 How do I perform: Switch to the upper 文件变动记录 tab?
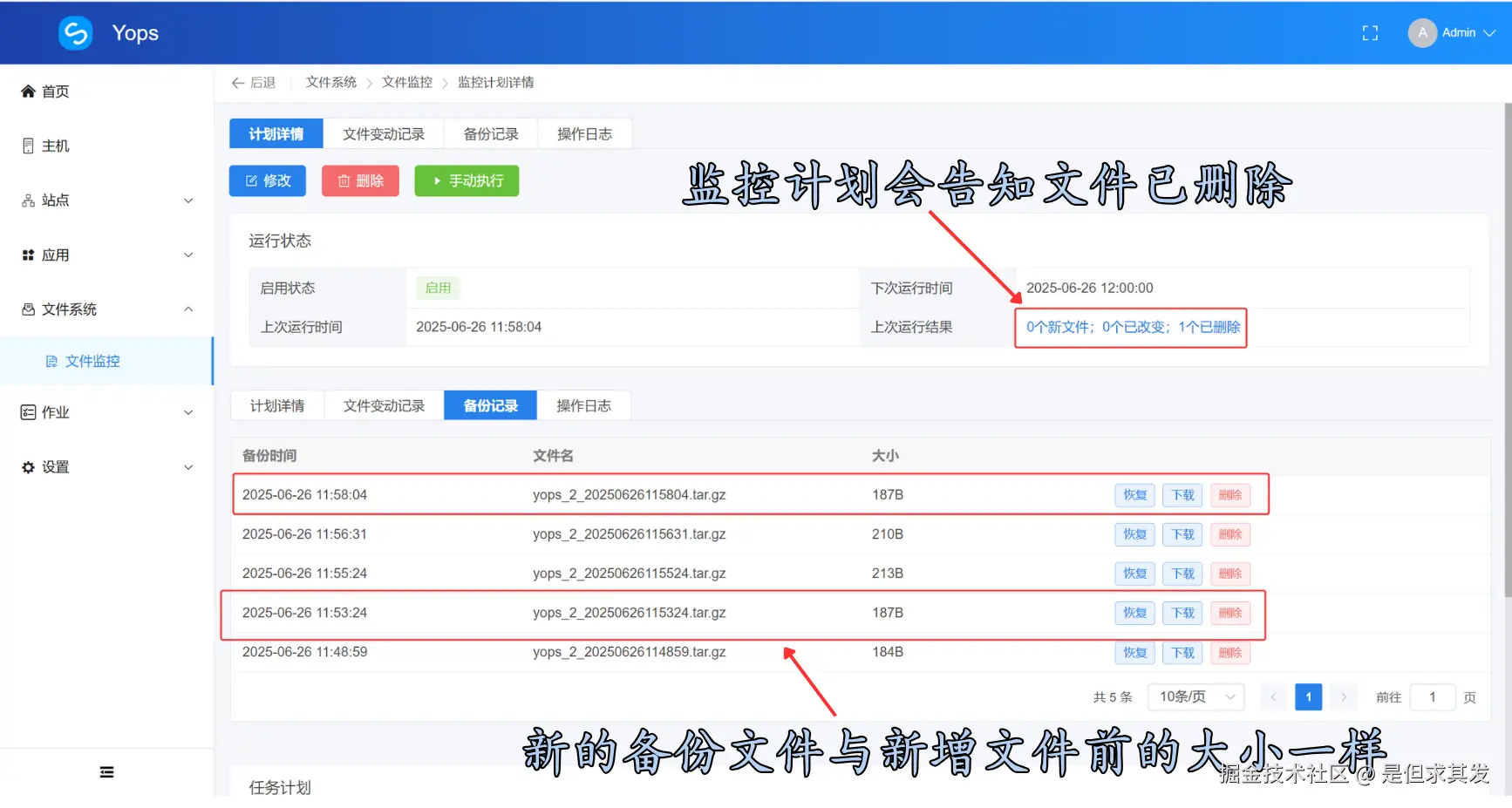coord(384,134)
